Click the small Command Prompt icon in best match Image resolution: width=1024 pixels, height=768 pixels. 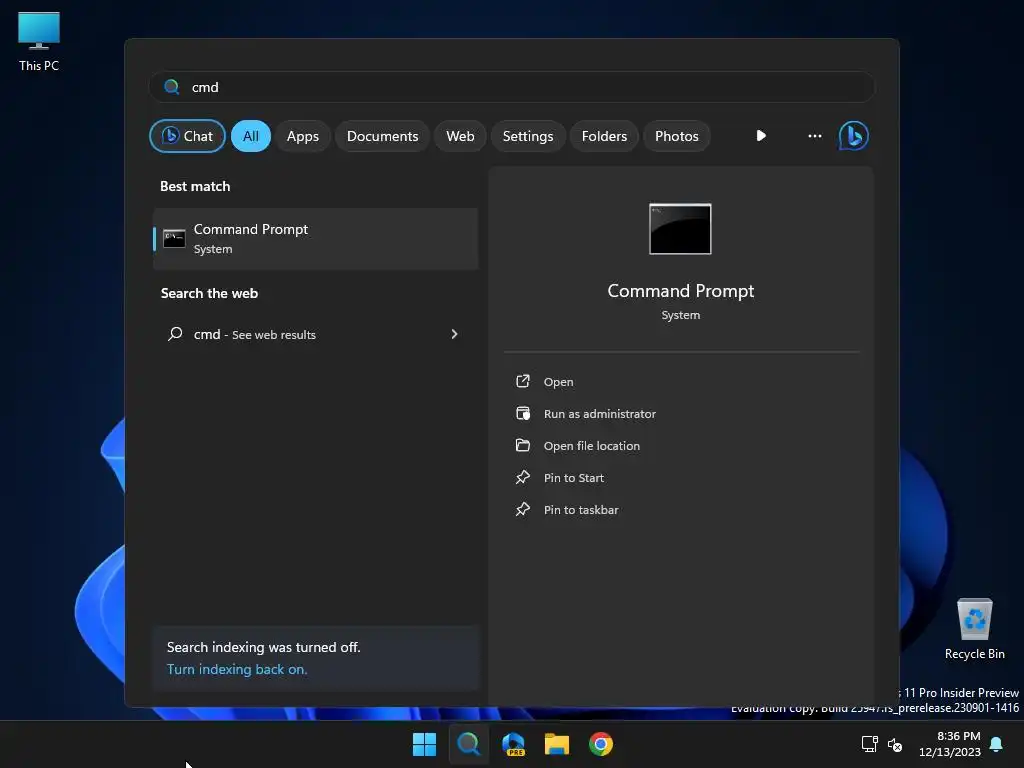point(174,238)
